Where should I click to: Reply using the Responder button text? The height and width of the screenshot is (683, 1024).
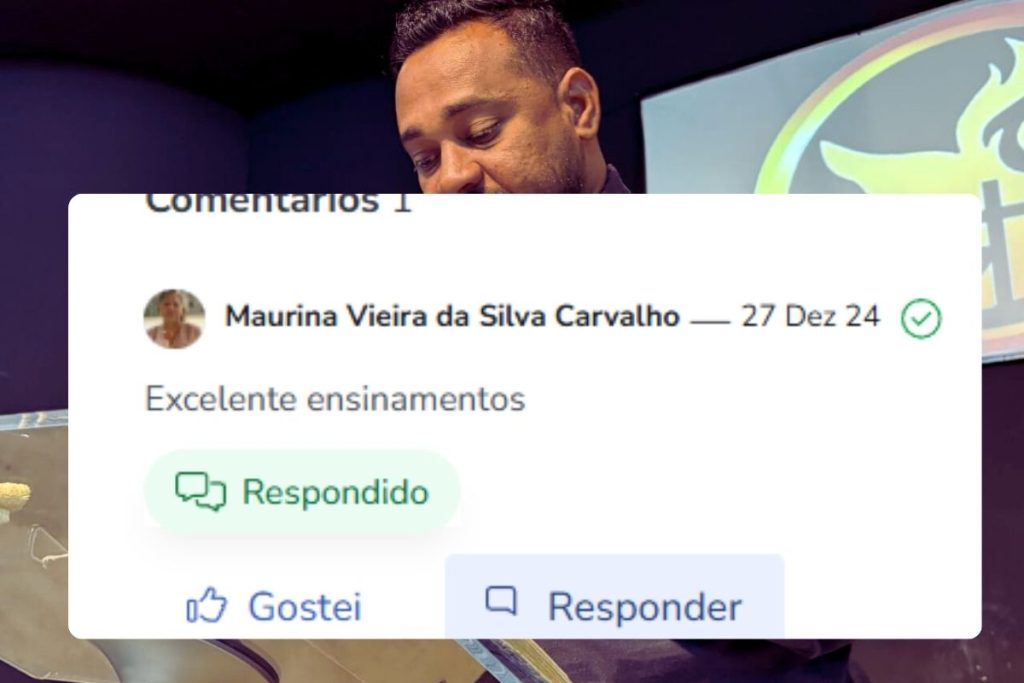[x=645, y=607]
